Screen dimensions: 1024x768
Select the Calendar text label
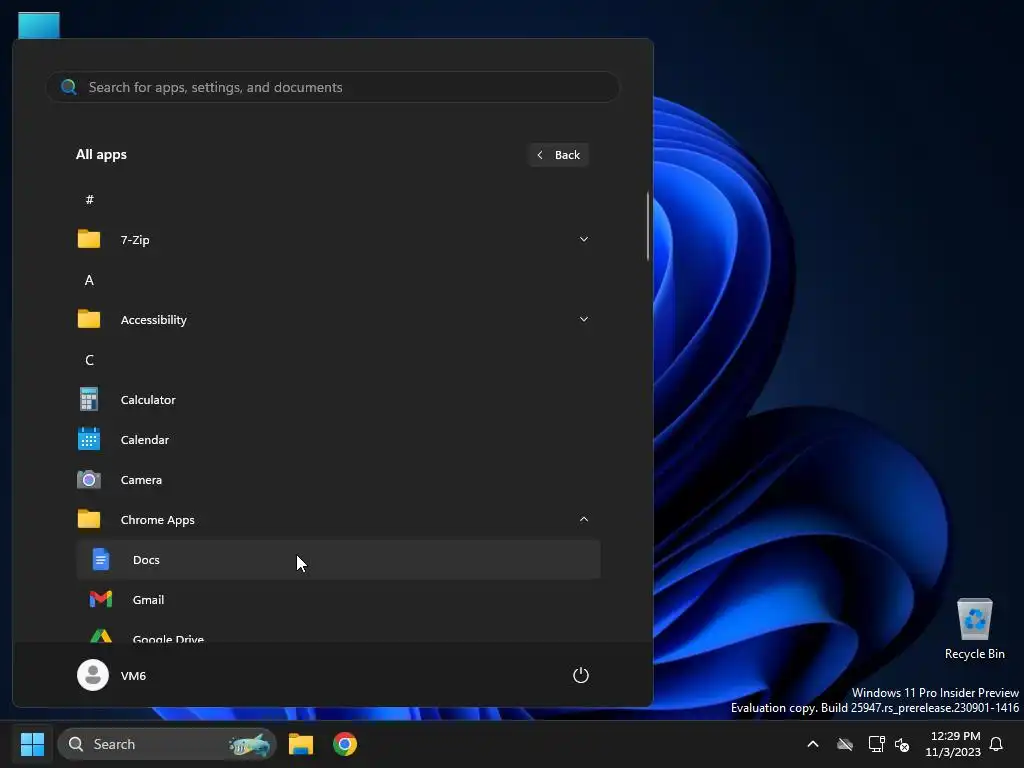(145, 440)
